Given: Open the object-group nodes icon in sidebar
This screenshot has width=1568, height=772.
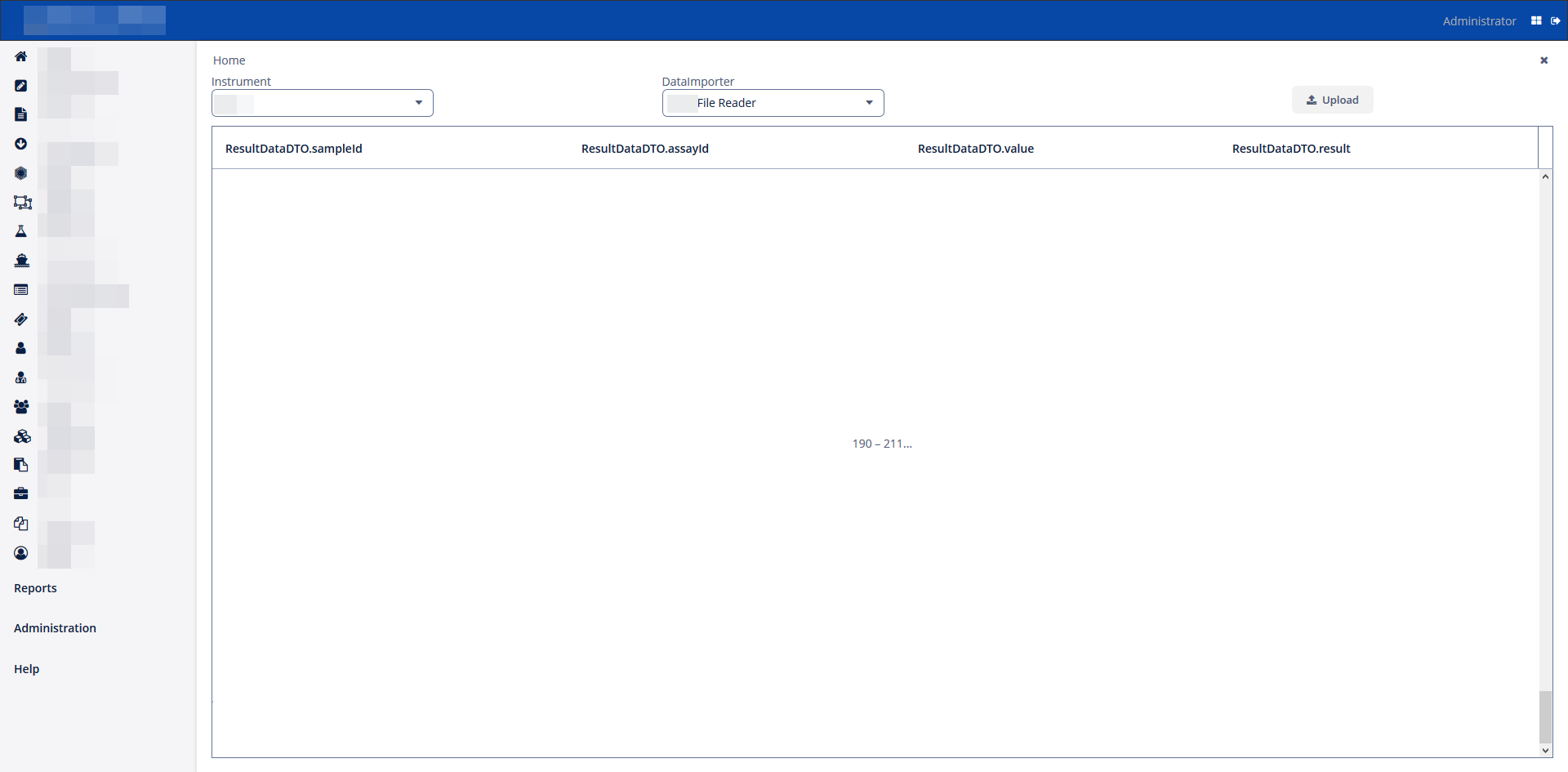Looking at the screenshot, I should click(23, 203).
